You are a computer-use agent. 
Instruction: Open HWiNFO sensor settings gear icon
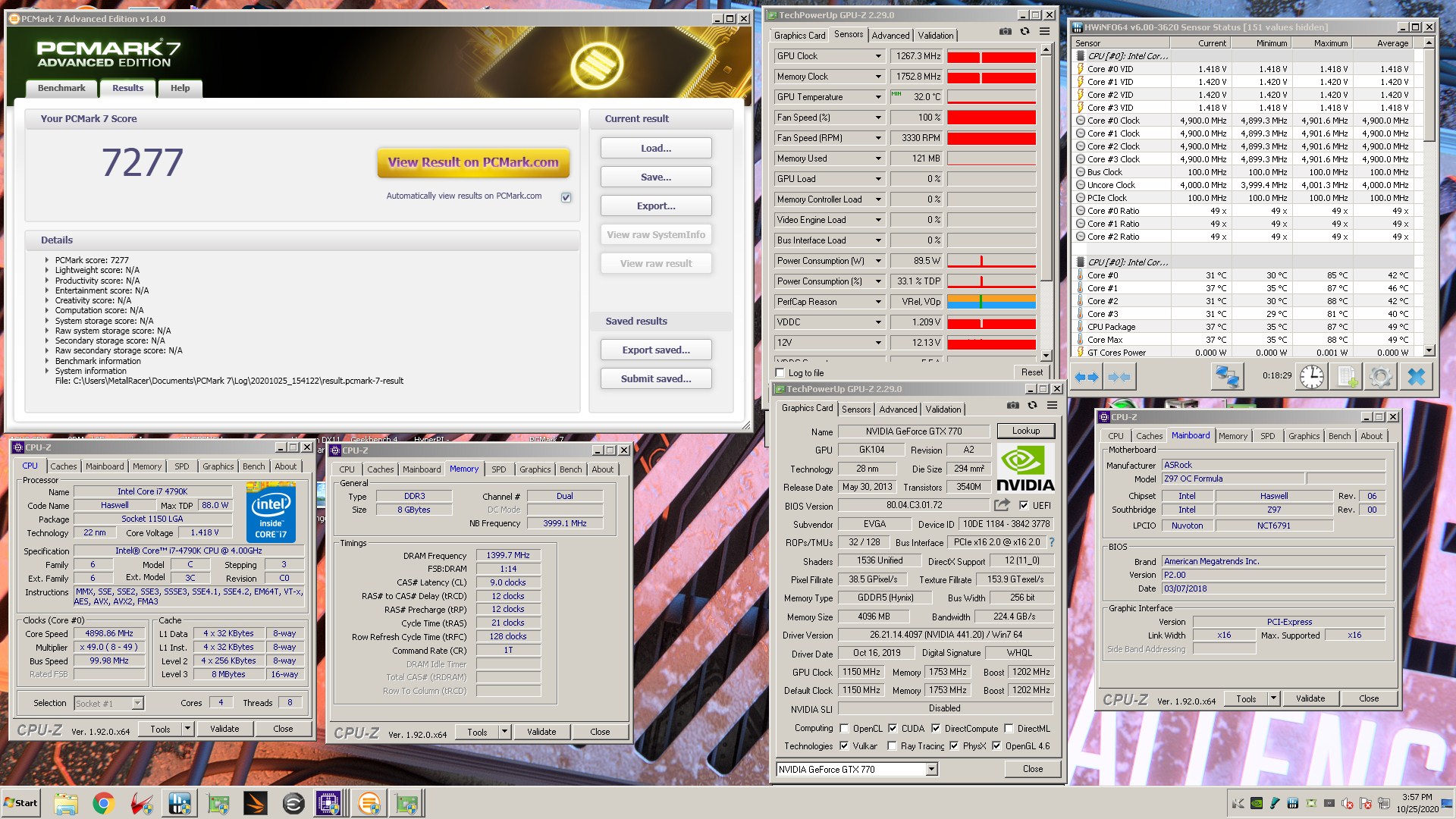pyautogui.click(x=1381, y=376)
